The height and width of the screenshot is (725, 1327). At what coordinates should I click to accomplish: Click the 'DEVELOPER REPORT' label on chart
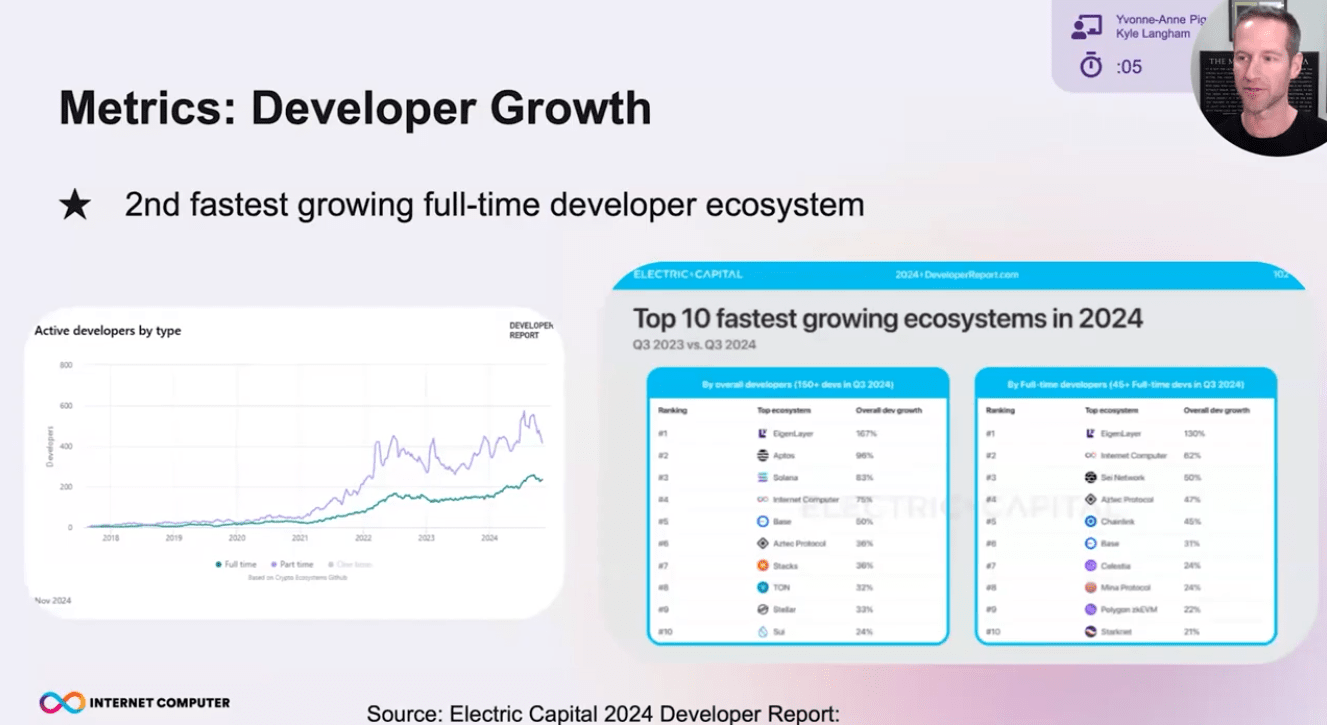click(x=530, y=331)
